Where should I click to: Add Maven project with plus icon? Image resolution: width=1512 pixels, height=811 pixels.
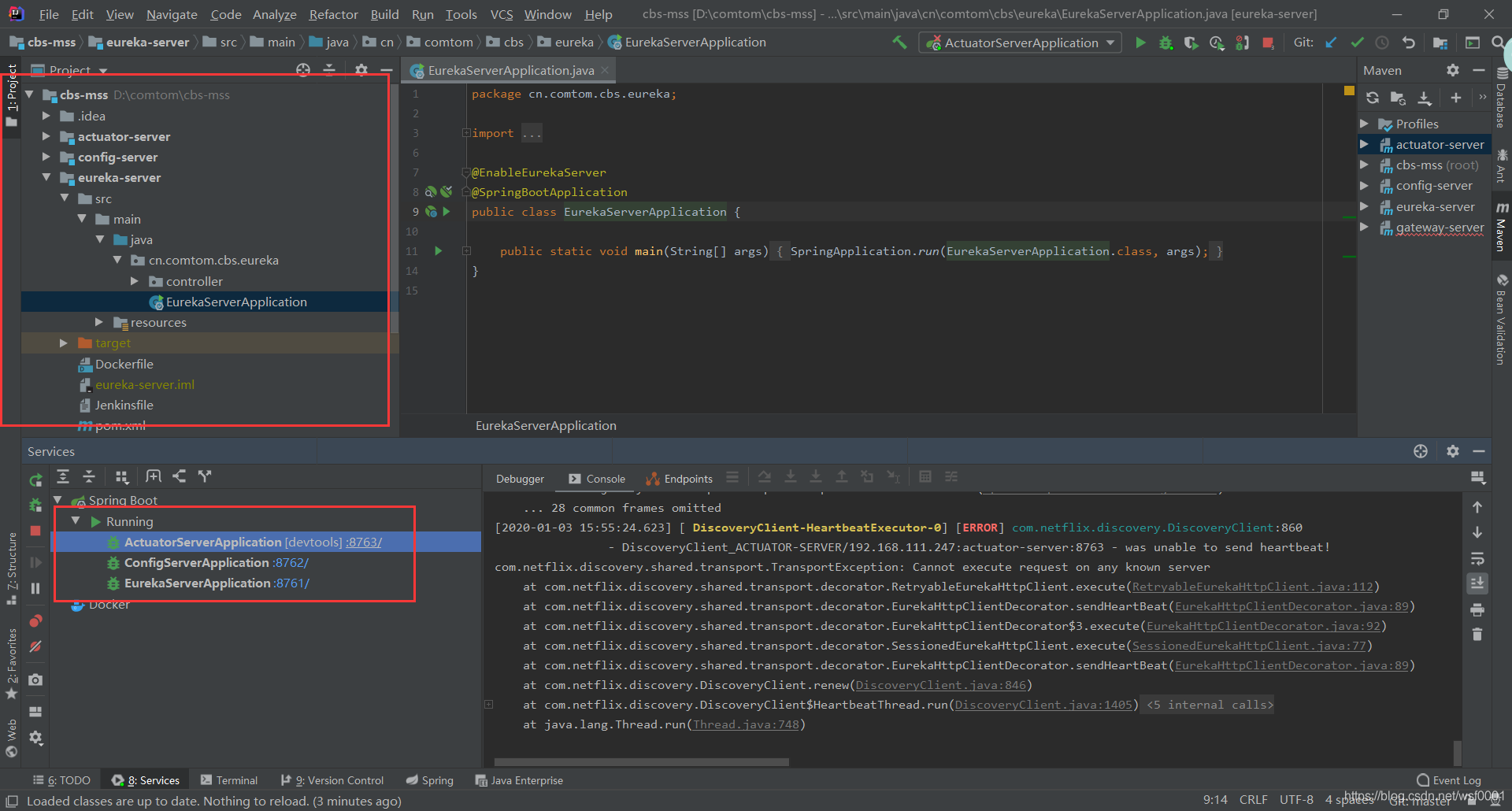click(1456, 98)
